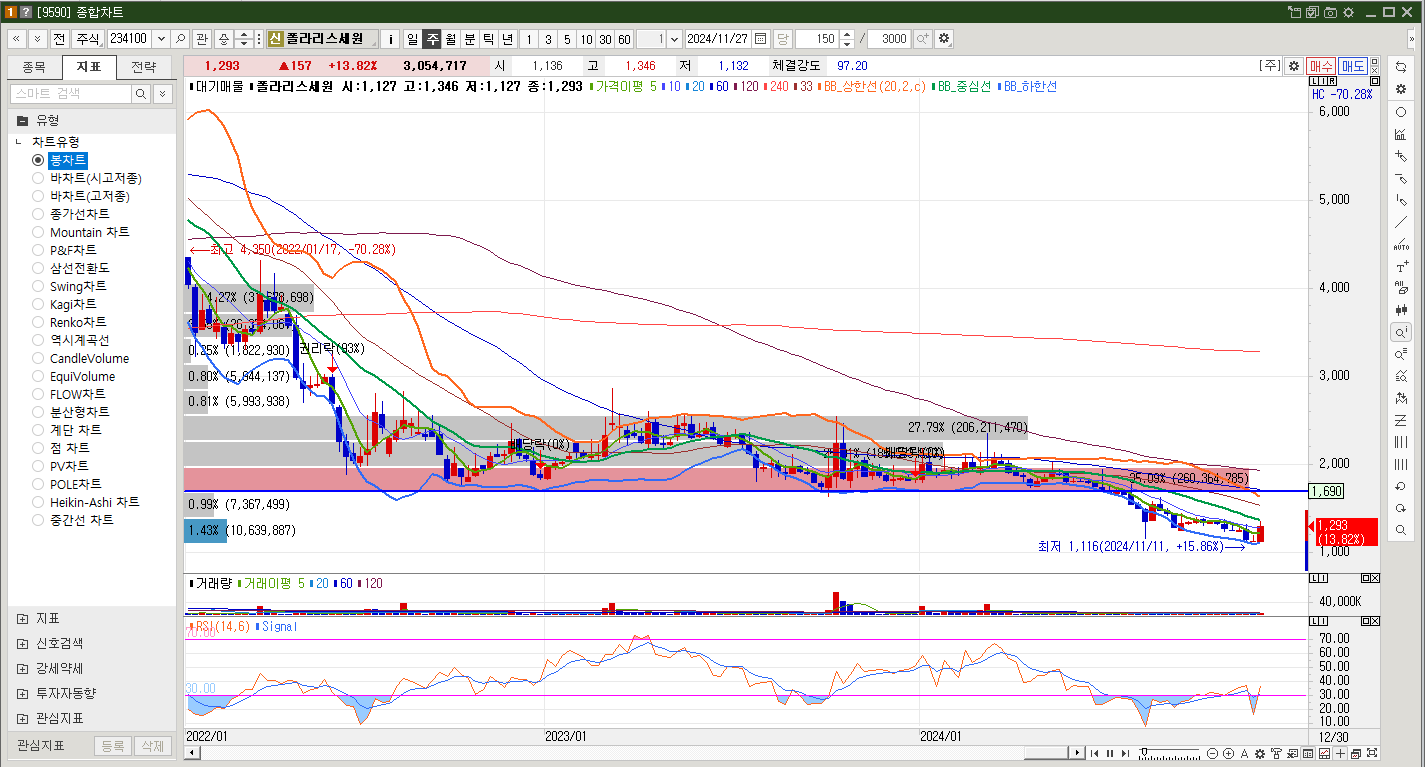
Task: Click the magnifier icon at bottom of right toolbar
Action: pyautogui.click(x=1400, y=530)
